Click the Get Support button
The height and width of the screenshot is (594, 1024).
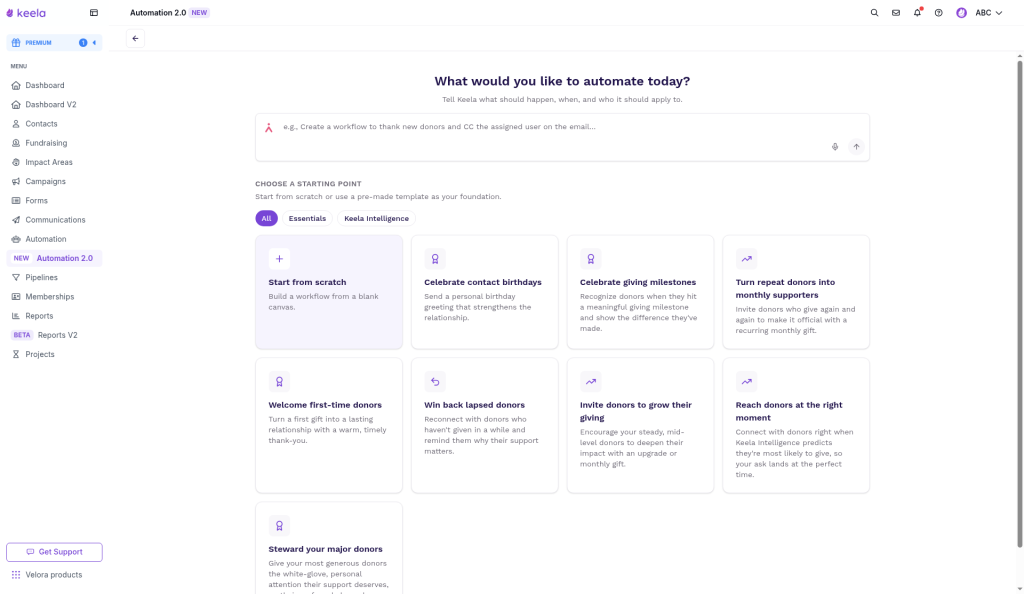pos(54,552)
